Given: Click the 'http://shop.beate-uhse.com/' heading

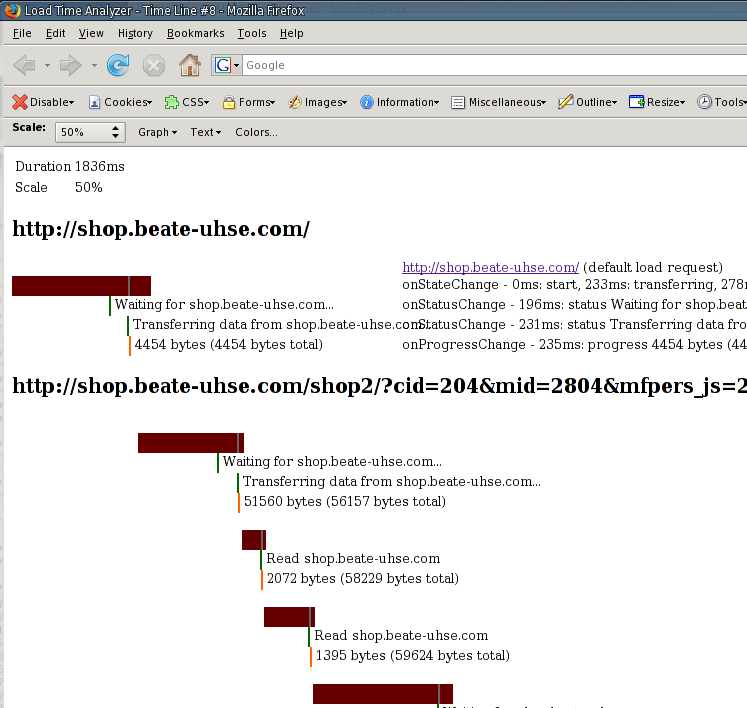Looking at the screenshot, I should point(161,229).
